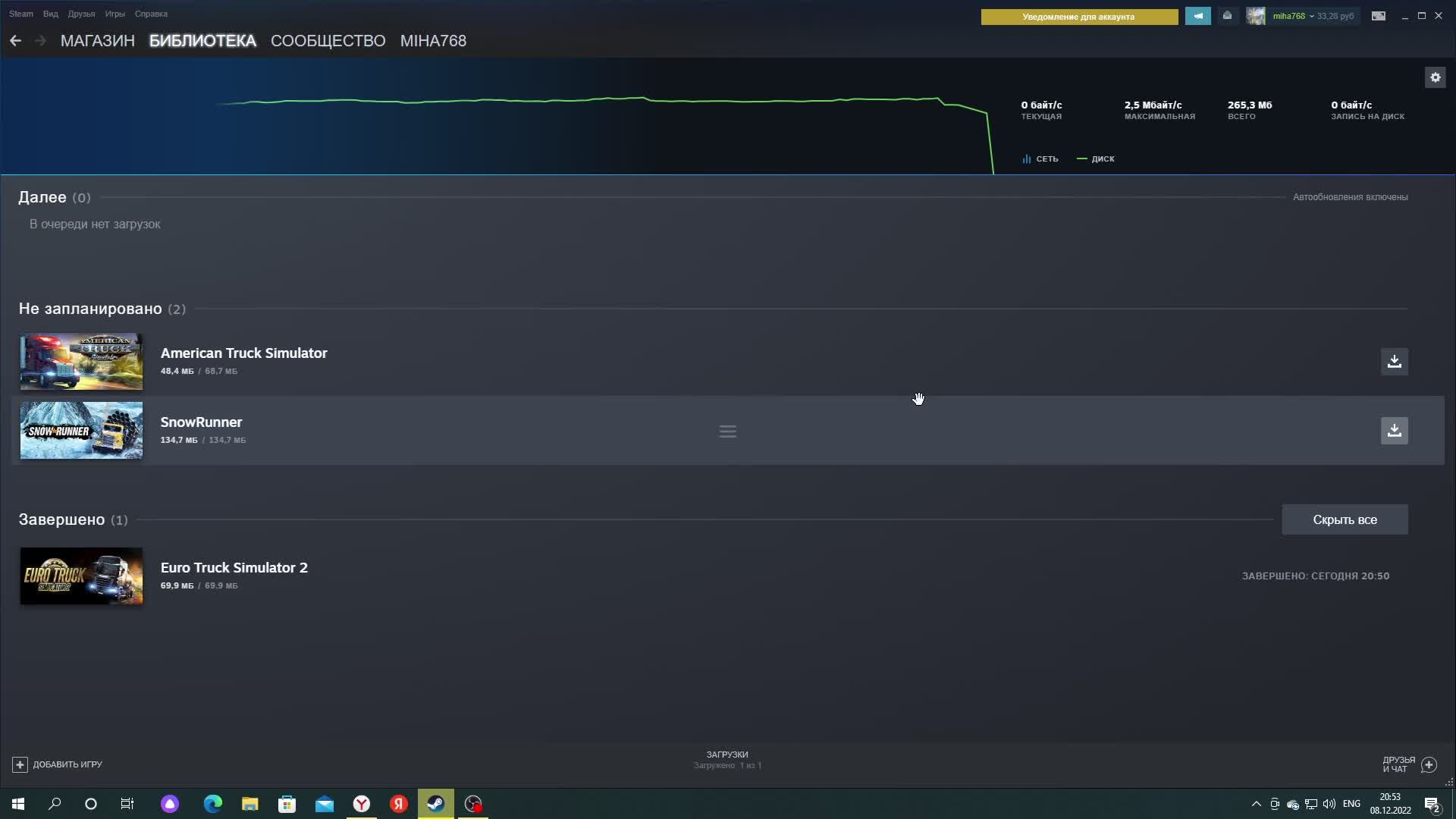Click SnowRunner reorder drag handle

728,431
